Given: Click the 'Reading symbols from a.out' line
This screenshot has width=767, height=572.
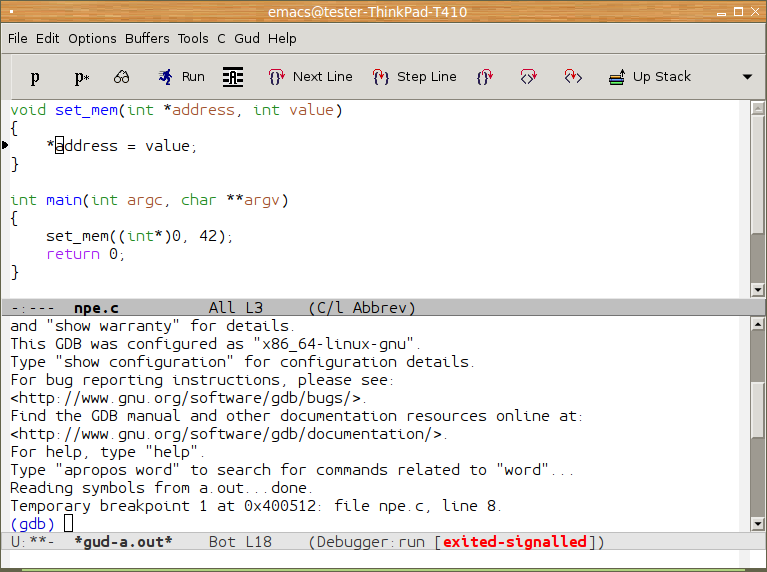Looking at the screenshot, I should click(161, 488).
